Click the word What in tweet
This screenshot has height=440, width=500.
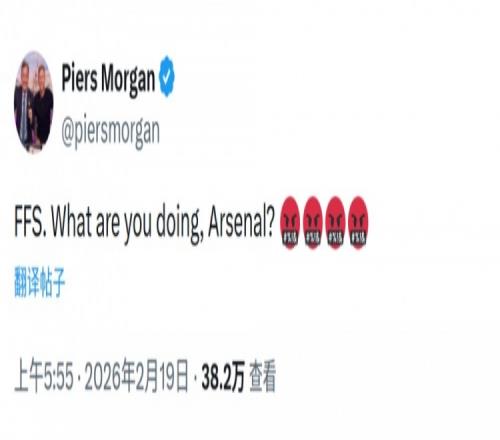(x=71, y=222)
